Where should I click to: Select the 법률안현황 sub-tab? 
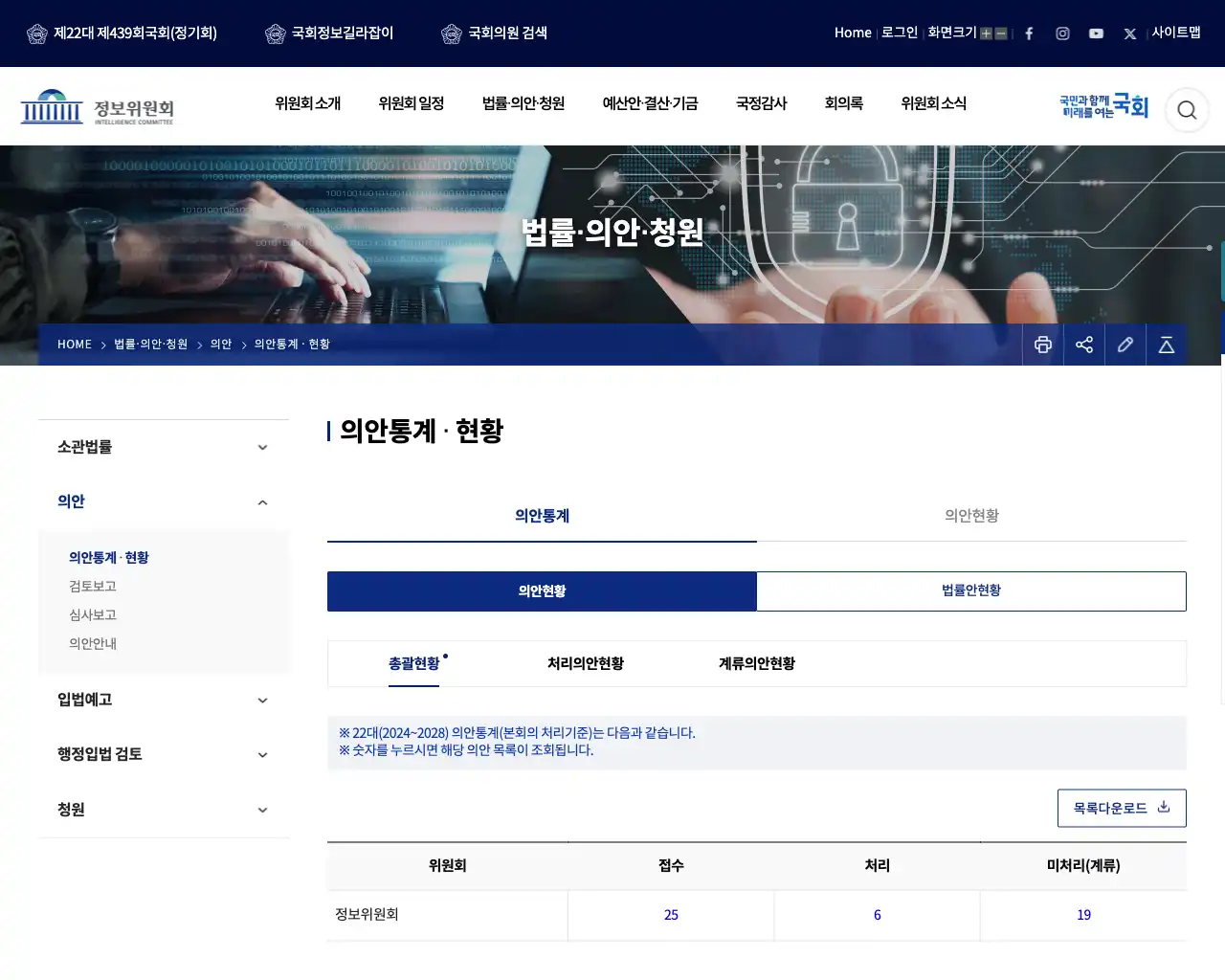971,591
